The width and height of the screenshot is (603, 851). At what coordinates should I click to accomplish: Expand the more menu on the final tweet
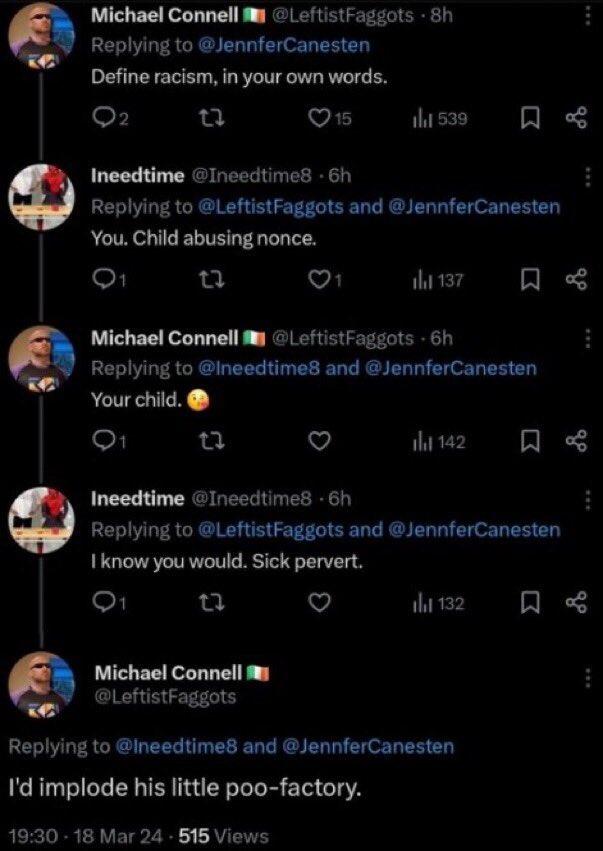[x=588, y=677]
